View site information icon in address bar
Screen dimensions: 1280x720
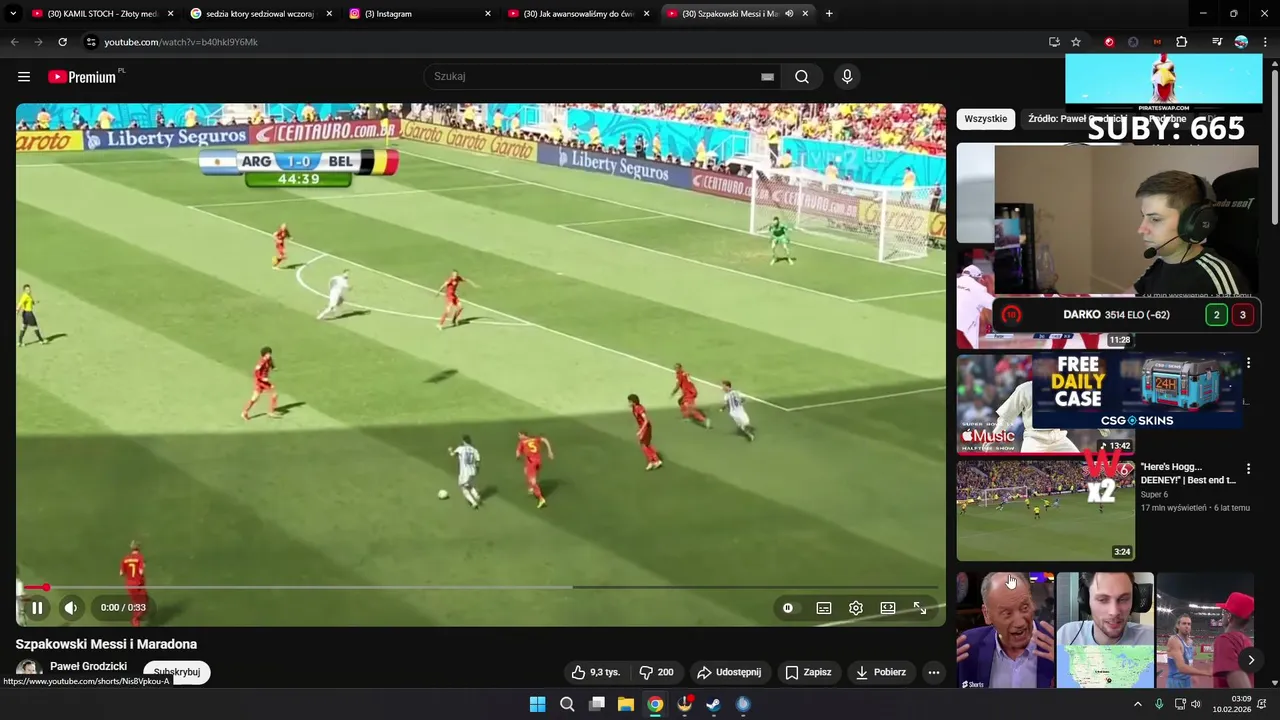point(91,42)
